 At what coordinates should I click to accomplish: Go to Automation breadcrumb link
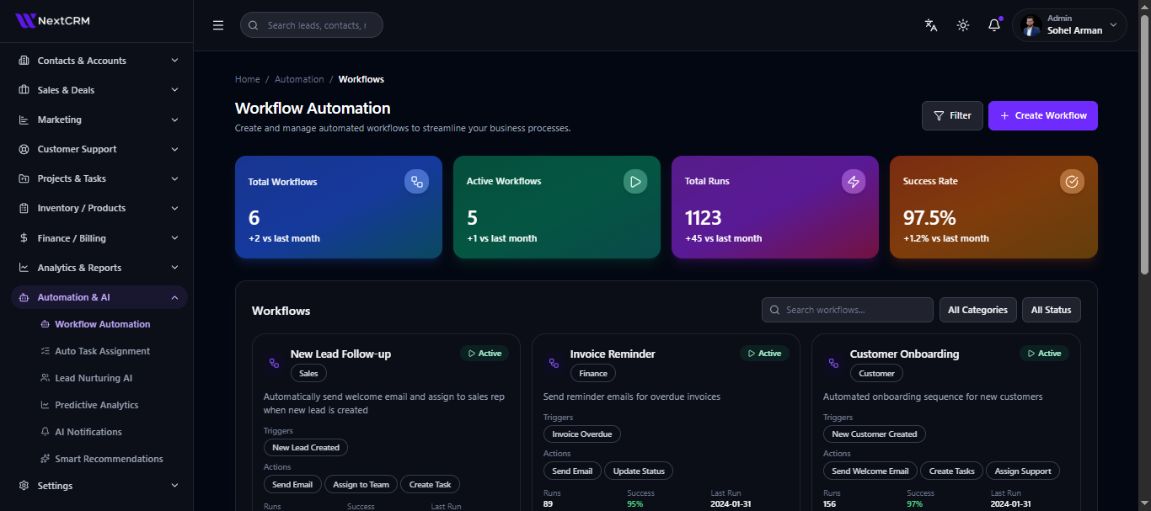coord(299,79)
